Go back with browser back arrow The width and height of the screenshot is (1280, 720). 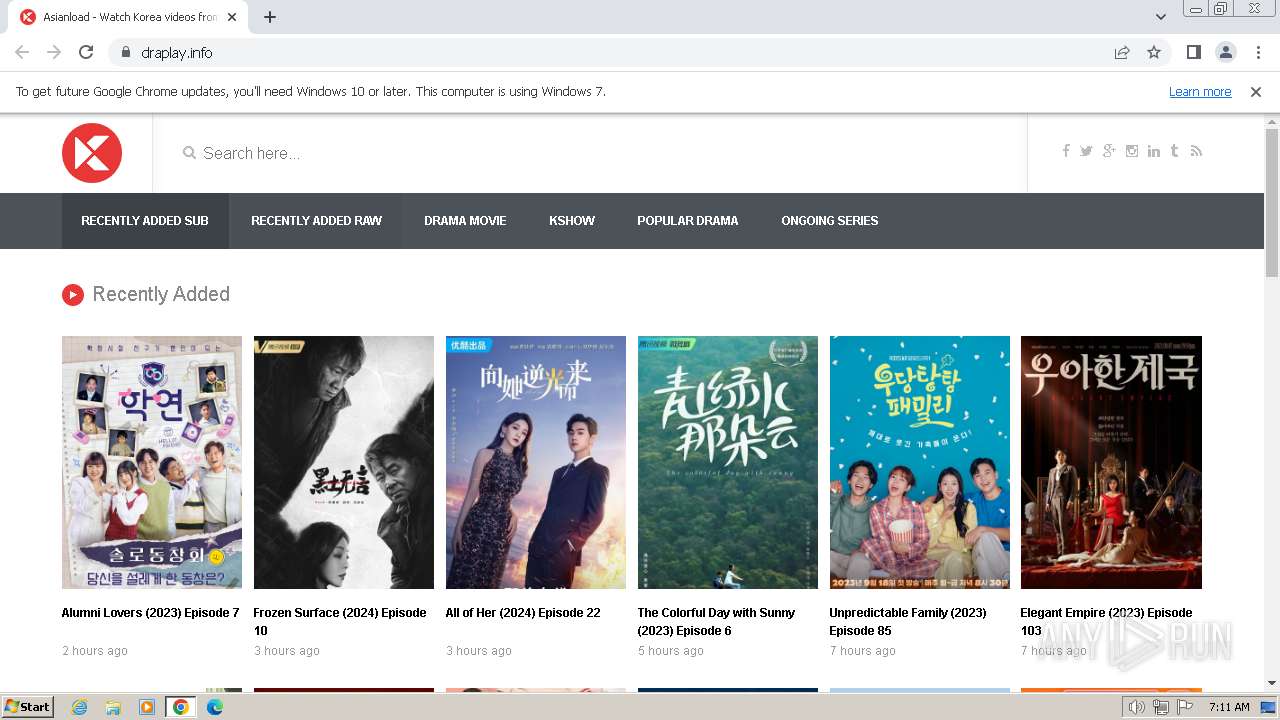[22, 52]
